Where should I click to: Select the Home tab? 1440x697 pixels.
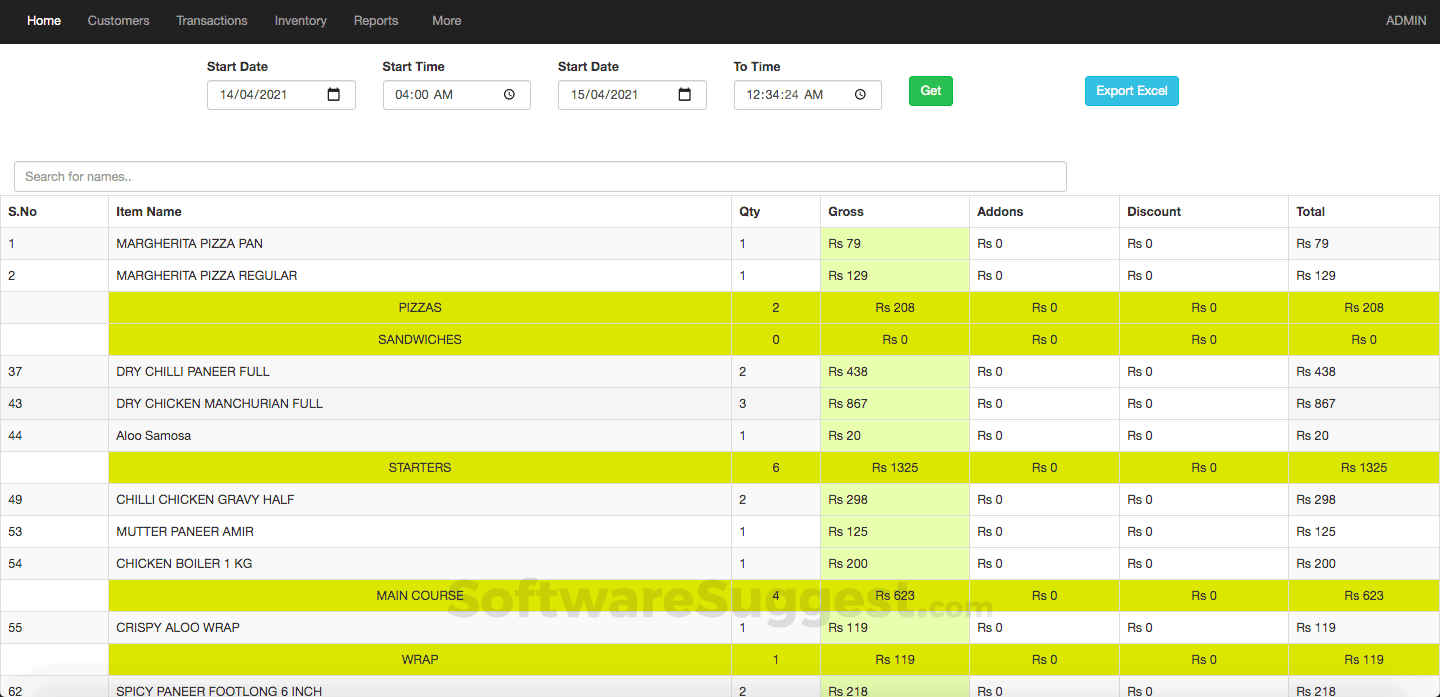click(x=44, y=20)
